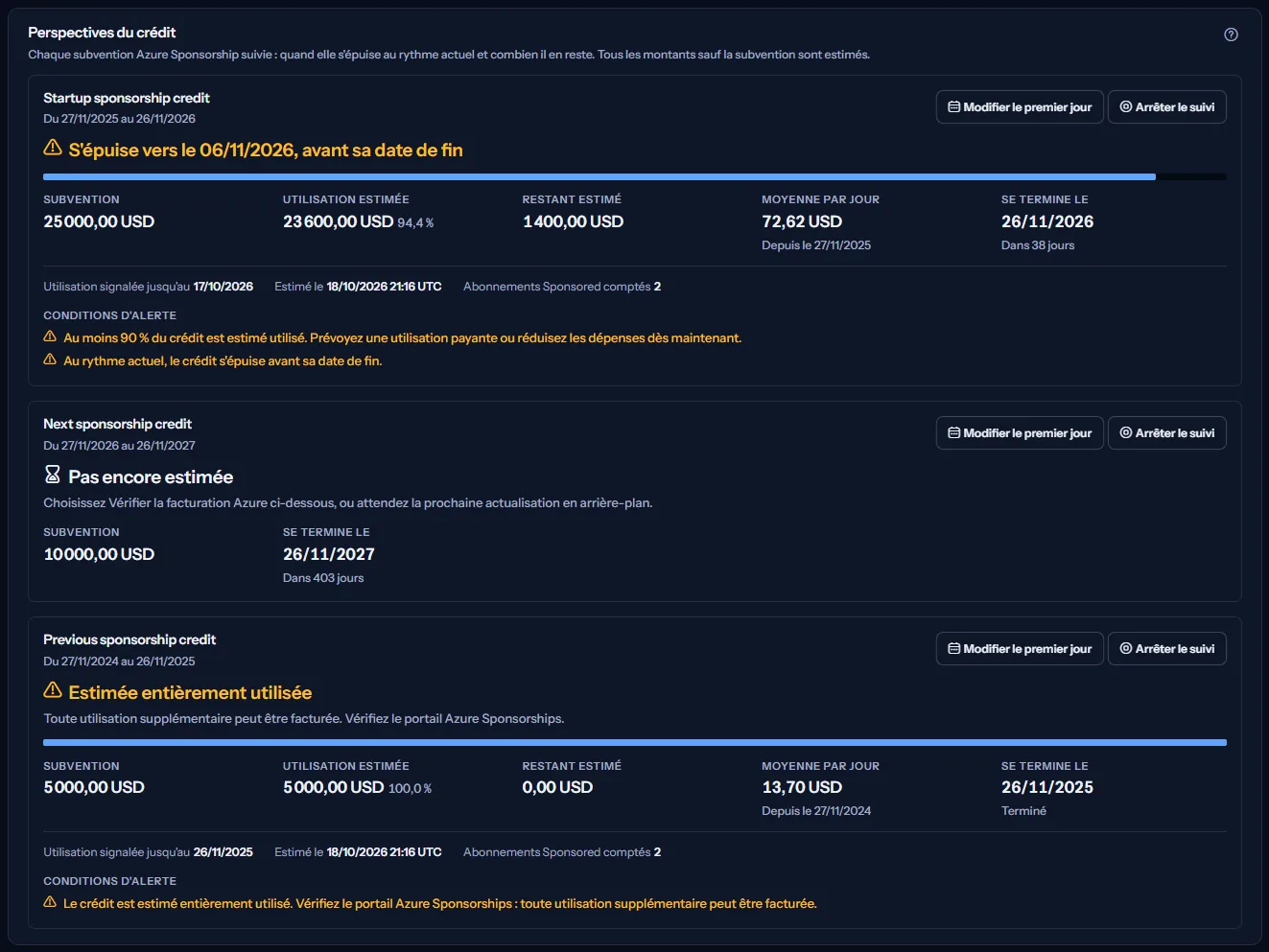This screenshot has height=952, width=1269.
Task: Modify first day of Startup sponsorship credit
Action: 1020,107
